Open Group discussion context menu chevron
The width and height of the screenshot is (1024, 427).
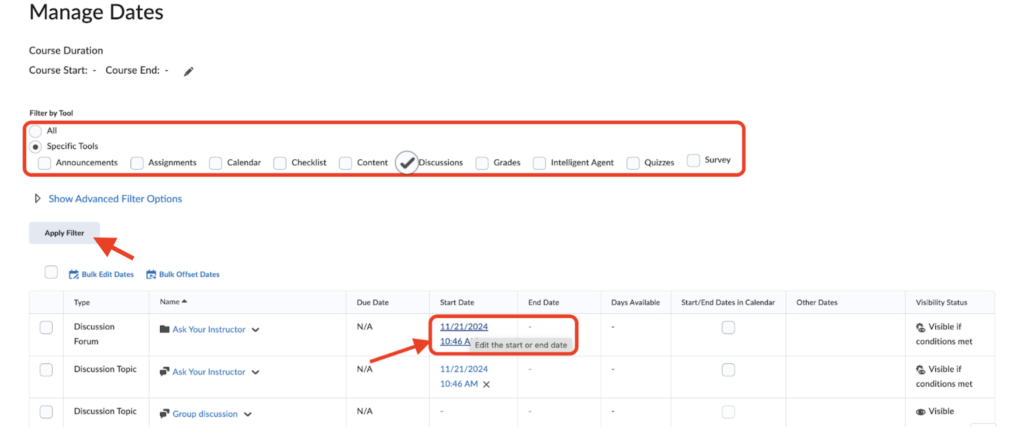248,414
